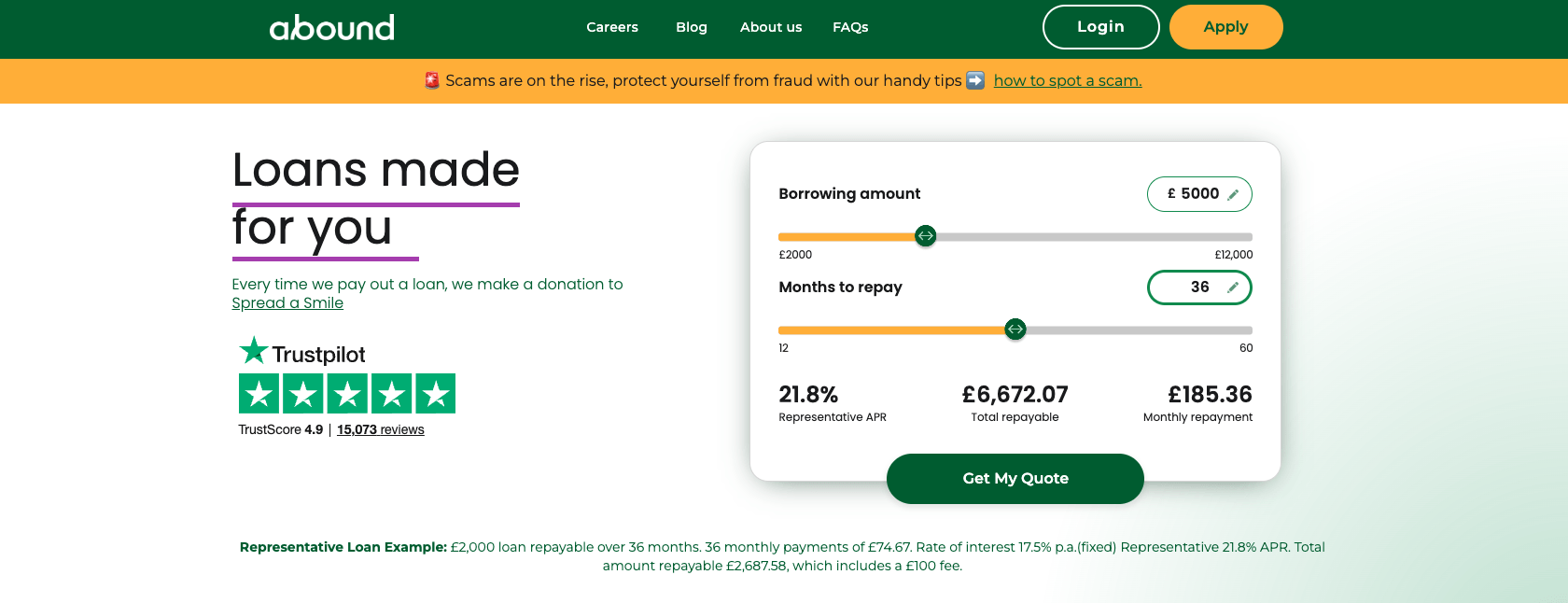Click the orange Apply button
Screen dimensions: 1568x603
click(1225, 27)
